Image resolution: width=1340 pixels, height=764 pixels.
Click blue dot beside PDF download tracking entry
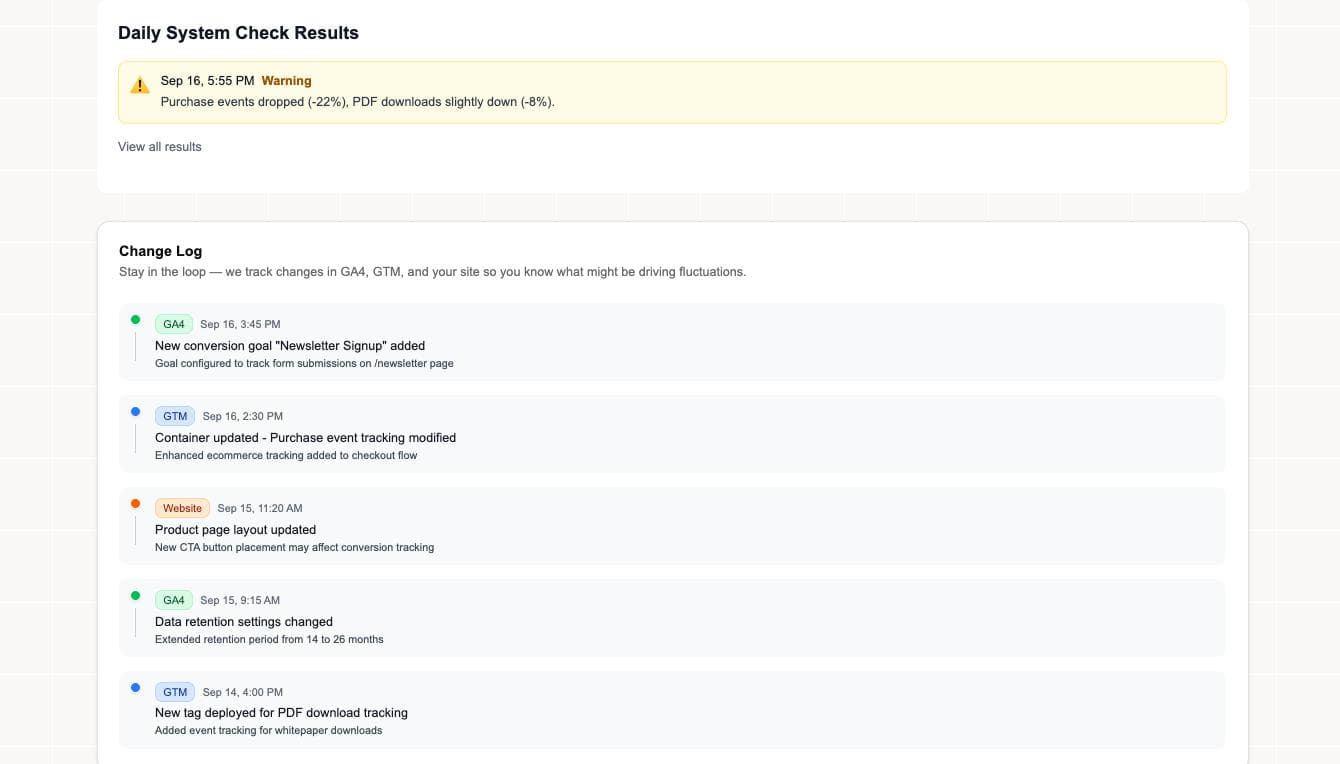coord(136,688)
